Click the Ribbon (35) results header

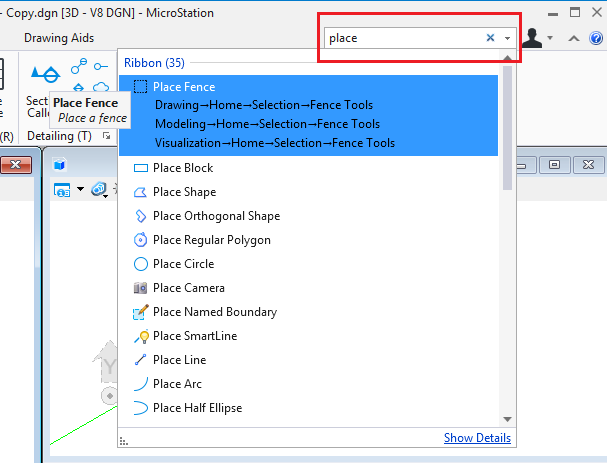click(154, 63)
